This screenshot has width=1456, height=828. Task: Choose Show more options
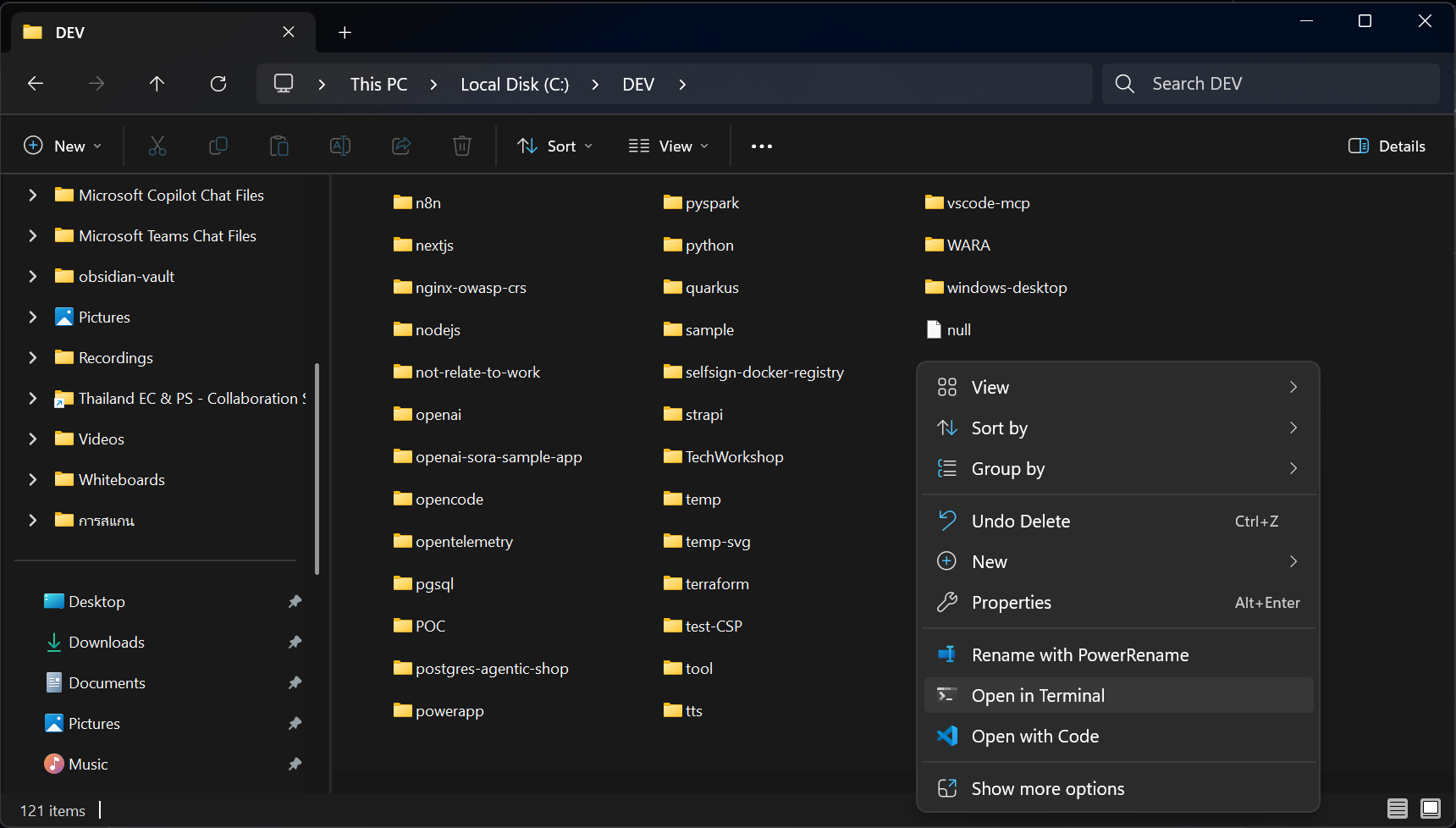coord(1118,788)
